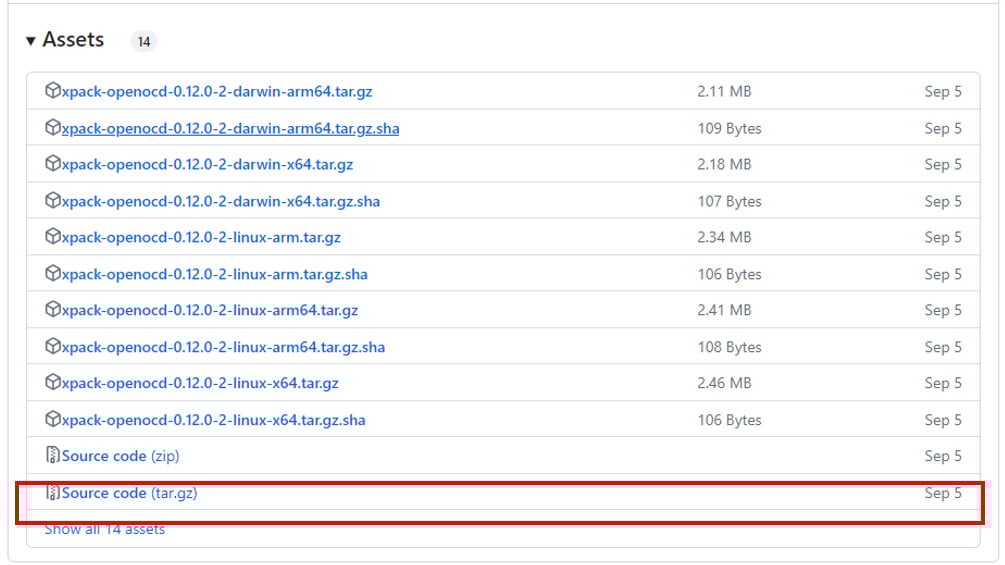The width and height of the screenshot is (1005, 565).
Task: Click package icon beside linux-x64.tar.gz.sha
Action: 53,420
